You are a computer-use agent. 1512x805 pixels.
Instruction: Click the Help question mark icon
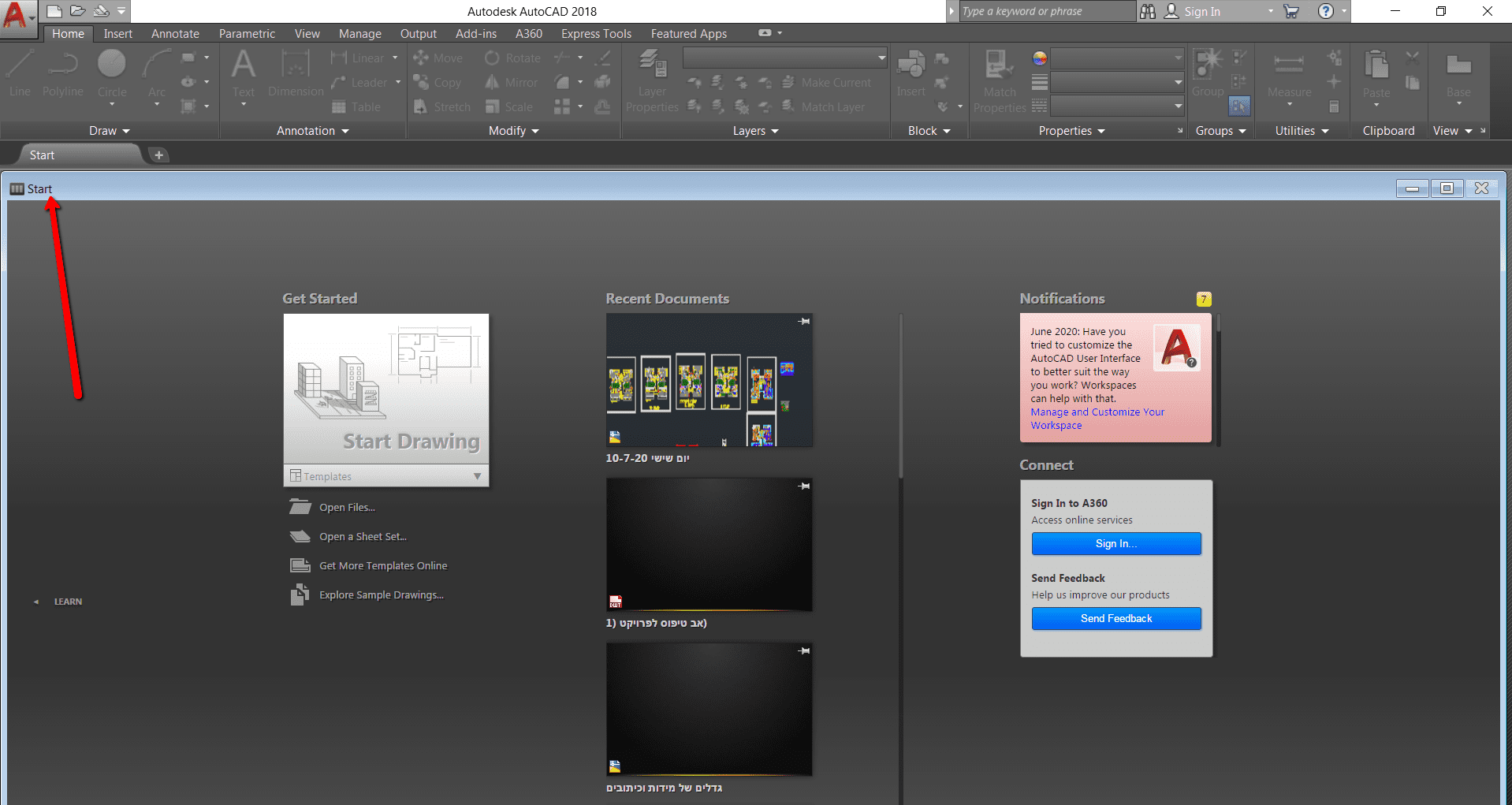point(1326,11)
